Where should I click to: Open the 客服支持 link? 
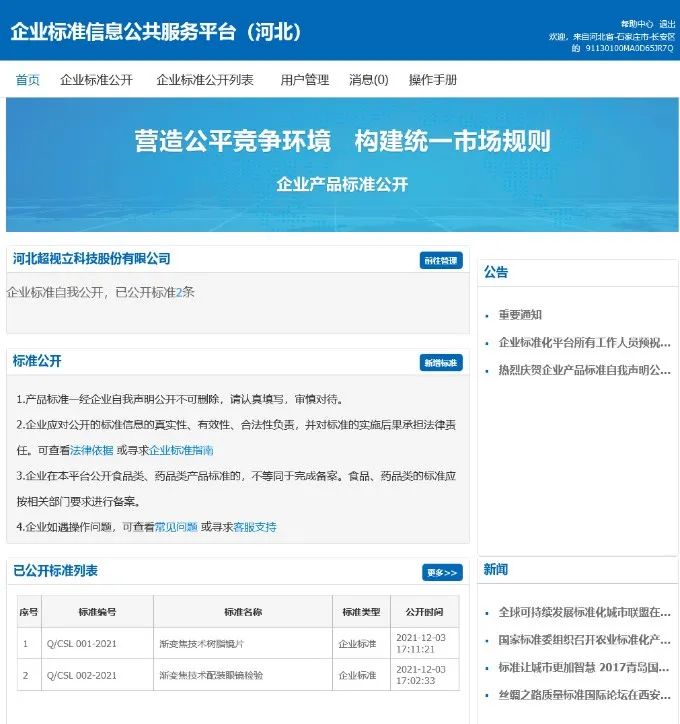(x=255, y=527)
